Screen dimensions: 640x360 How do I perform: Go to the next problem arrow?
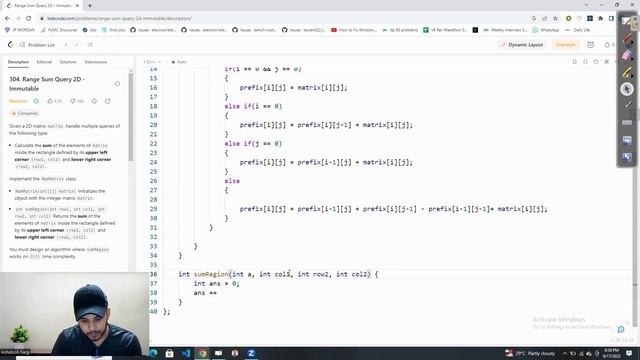[x=77, y=44]
